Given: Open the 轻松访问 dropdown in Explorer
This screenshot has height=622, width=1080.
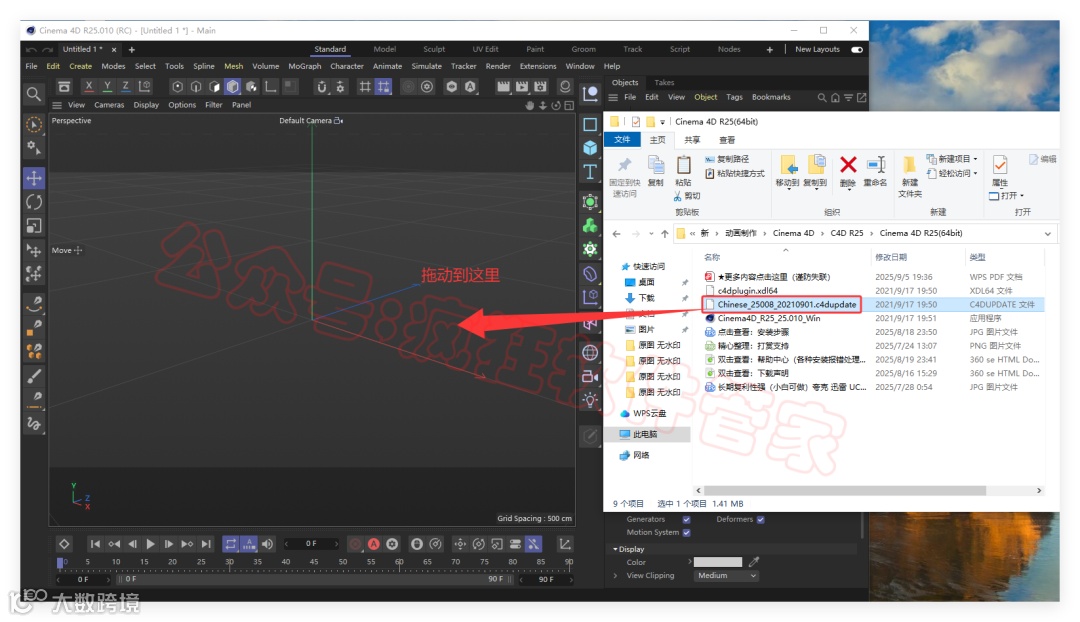Looking at the screenshot, I should click(952, 173).
